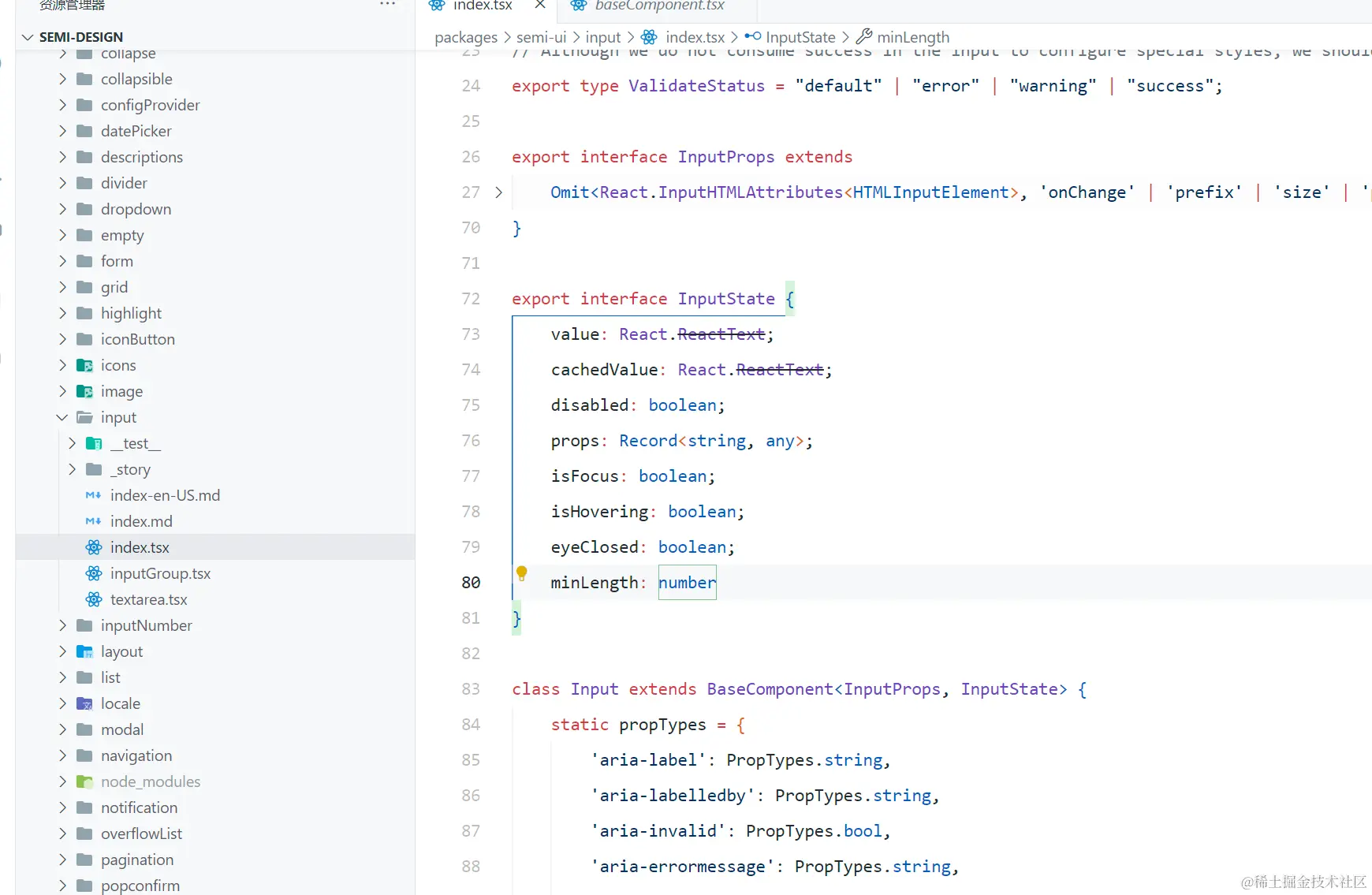
Task: Expand the collapsible folder
Action: [x=136, y=79]
